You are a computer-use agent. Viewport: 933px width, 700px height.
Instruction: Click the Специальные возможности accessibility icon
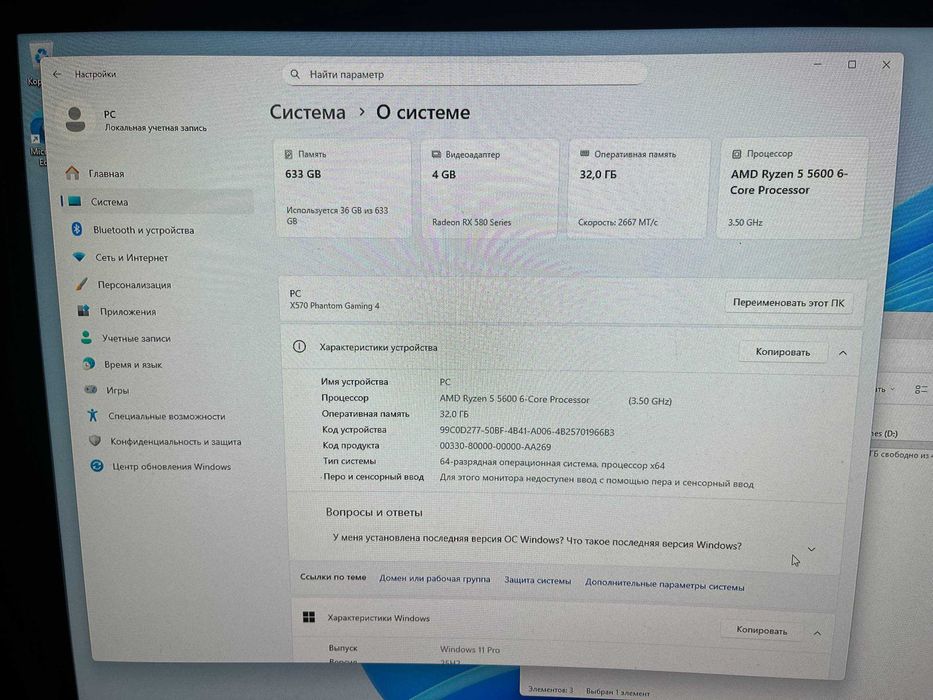(x=93, y=415)
